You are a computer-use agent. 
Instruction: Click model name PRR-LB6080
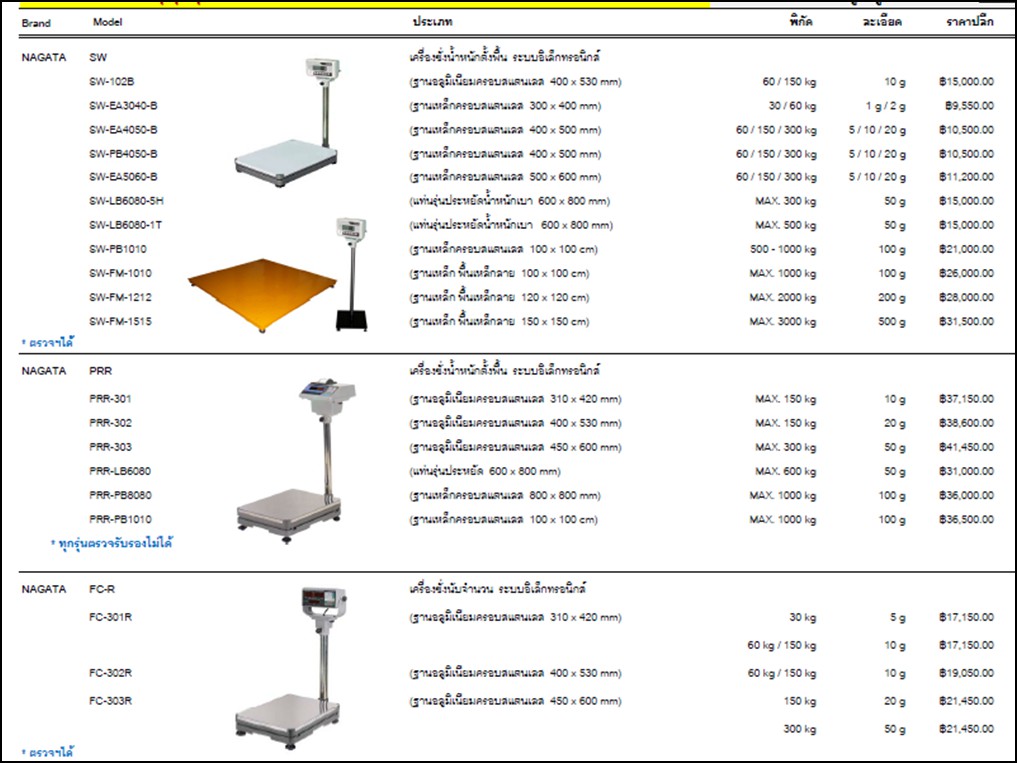click(x=120, y=471)
